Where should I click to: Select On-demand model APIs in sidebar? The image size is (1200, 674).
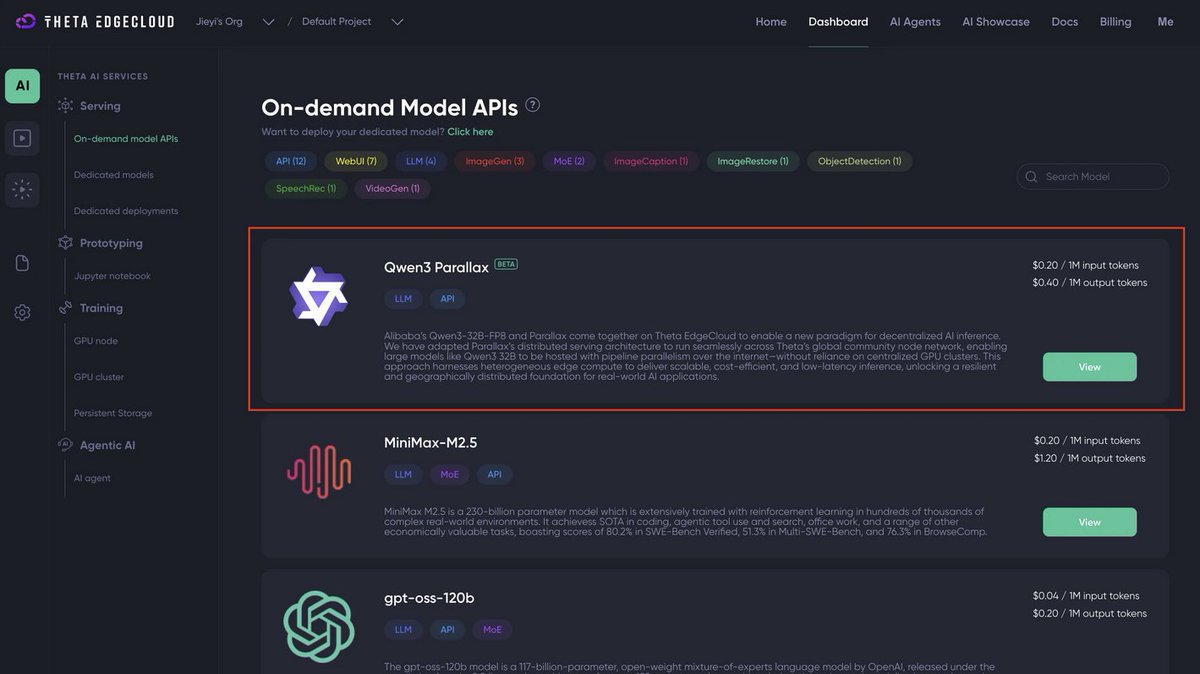coord(126,139)
